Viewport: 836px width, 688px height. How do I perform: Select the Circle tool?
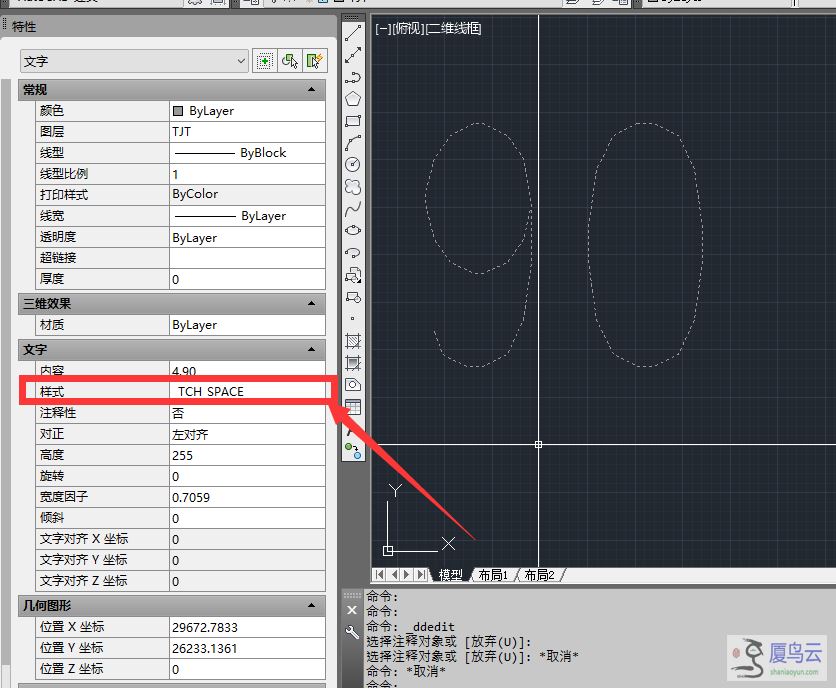(x=353, y=165)
